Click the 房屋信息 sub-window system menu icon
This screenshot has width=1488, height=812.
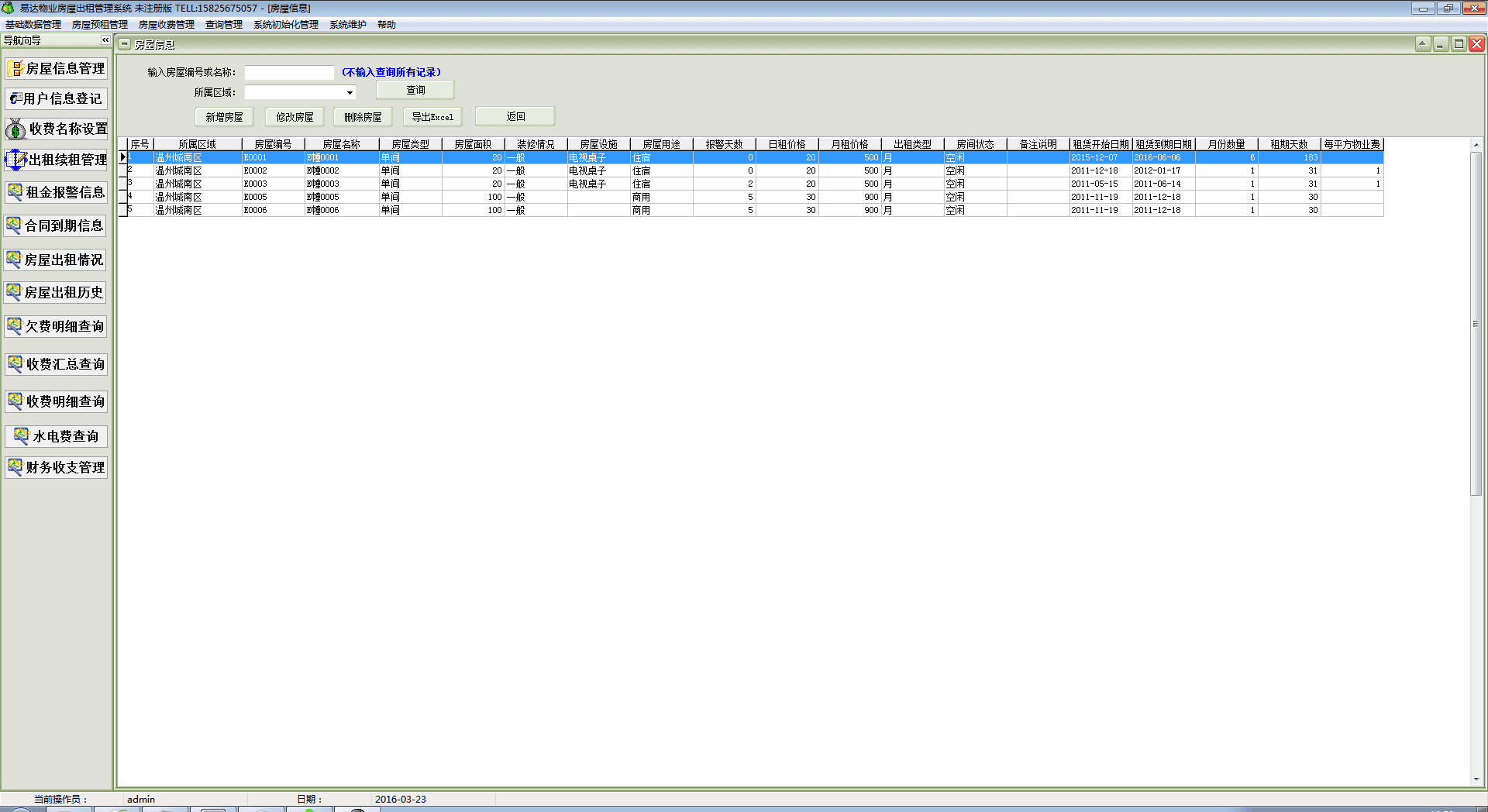coord(125,44)
